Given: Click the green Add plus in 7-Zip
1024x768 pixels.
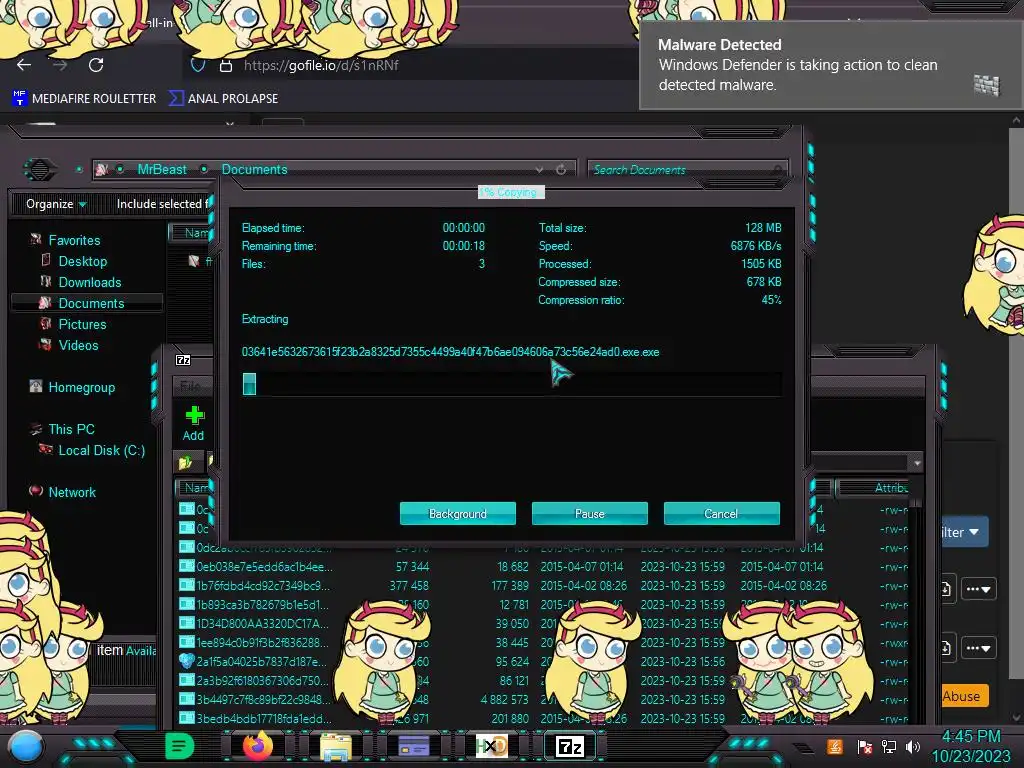Looking at the screenshot, I should pyautogui.click(x=194, y=415).
